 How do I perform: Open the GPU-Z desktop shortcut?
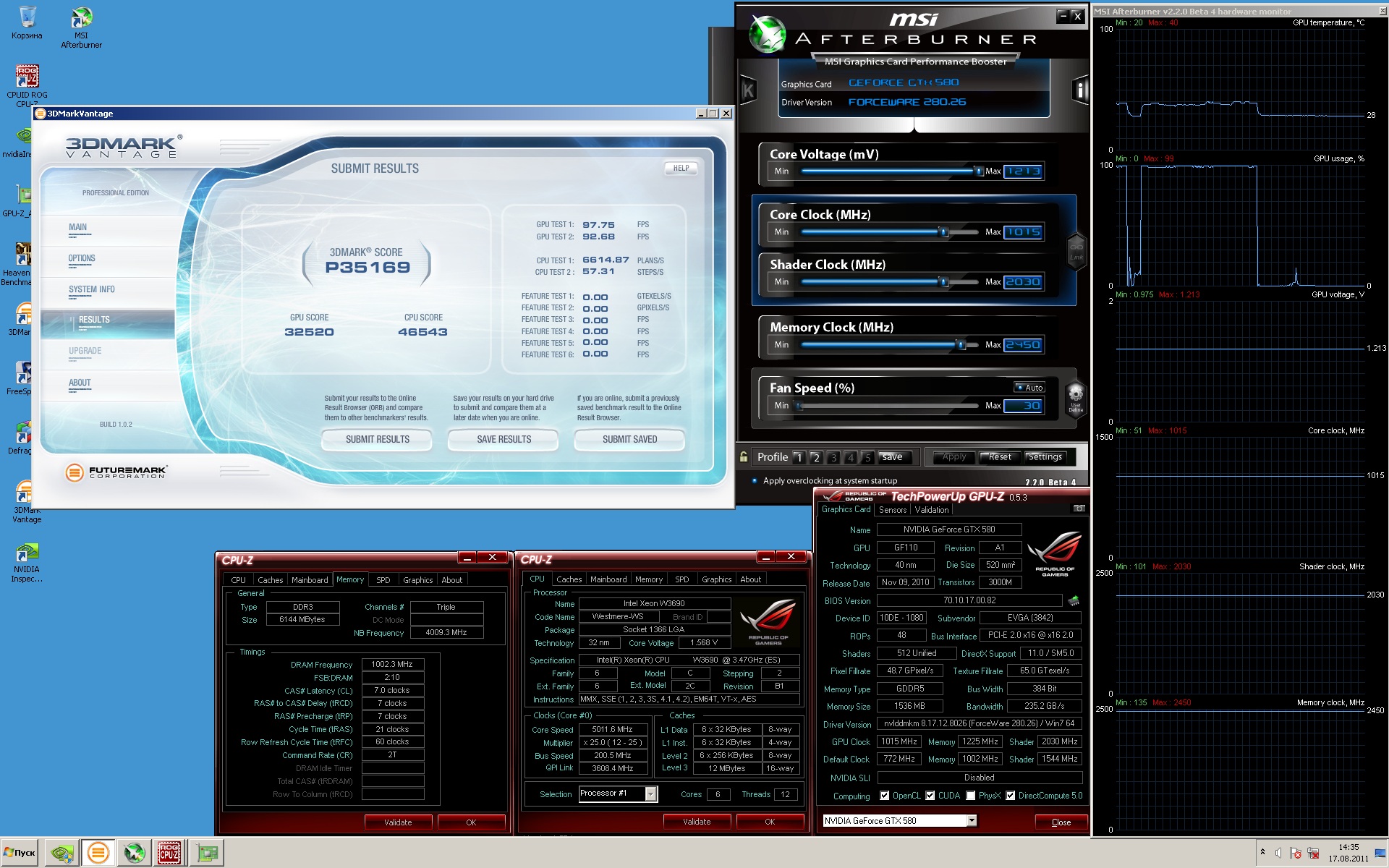(18, 200)
